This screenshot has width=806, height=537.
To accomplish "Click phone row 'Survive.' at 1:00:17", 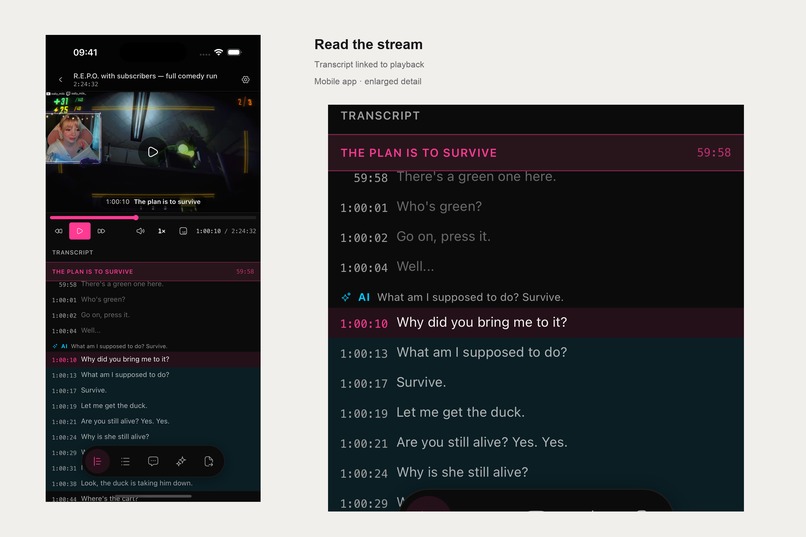I will (x=153, y=390).
